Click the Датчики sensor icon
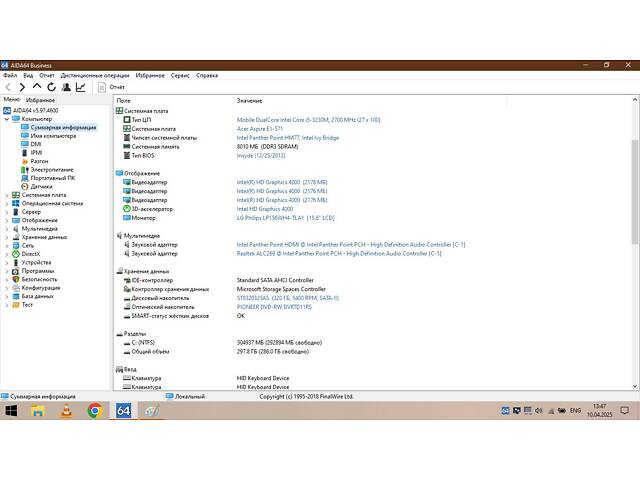This screenshot has height=480, width=640. point(25,187)
